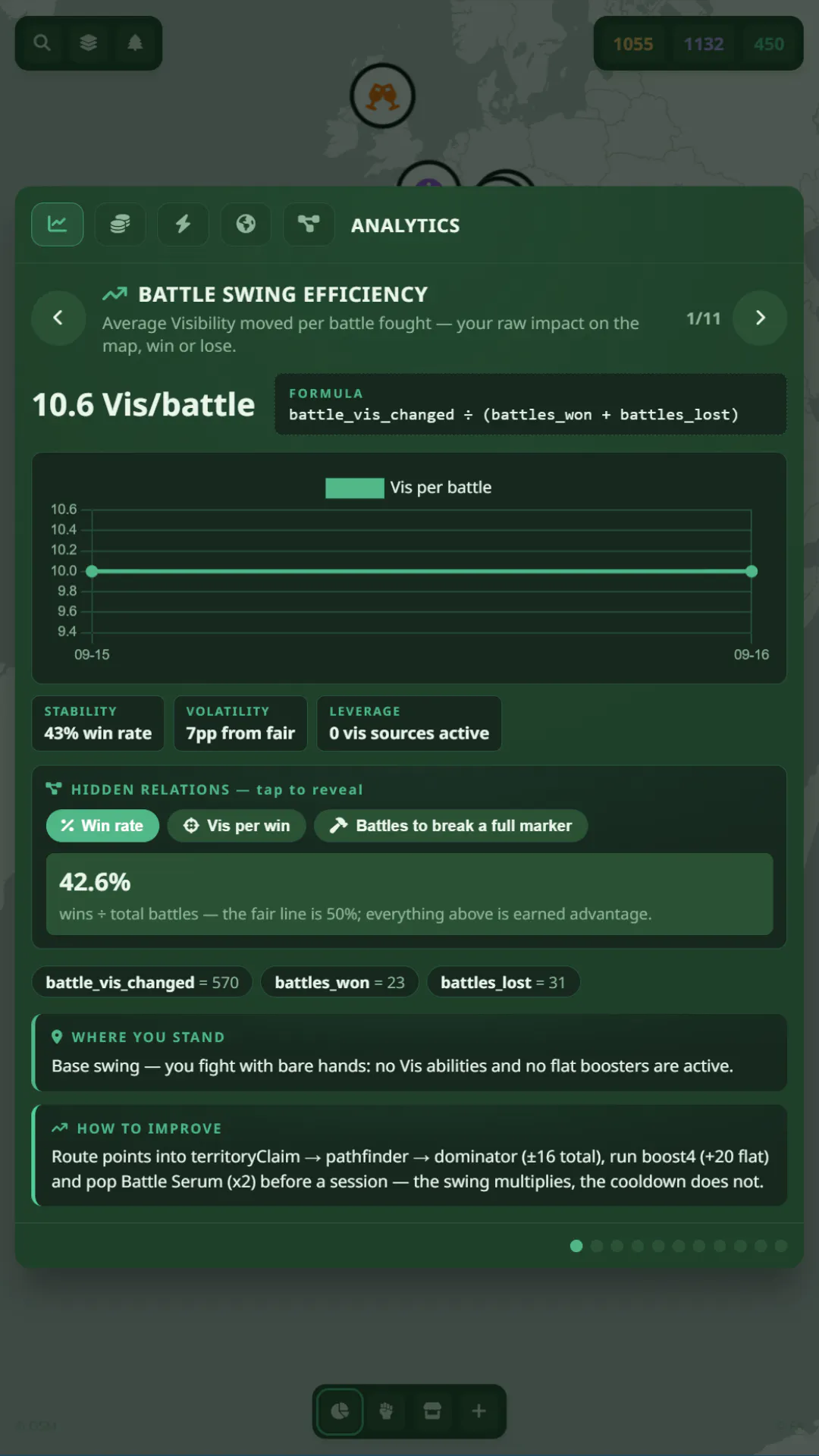
Task: Click the 1/11 page indicator
Action: [704, 318]
